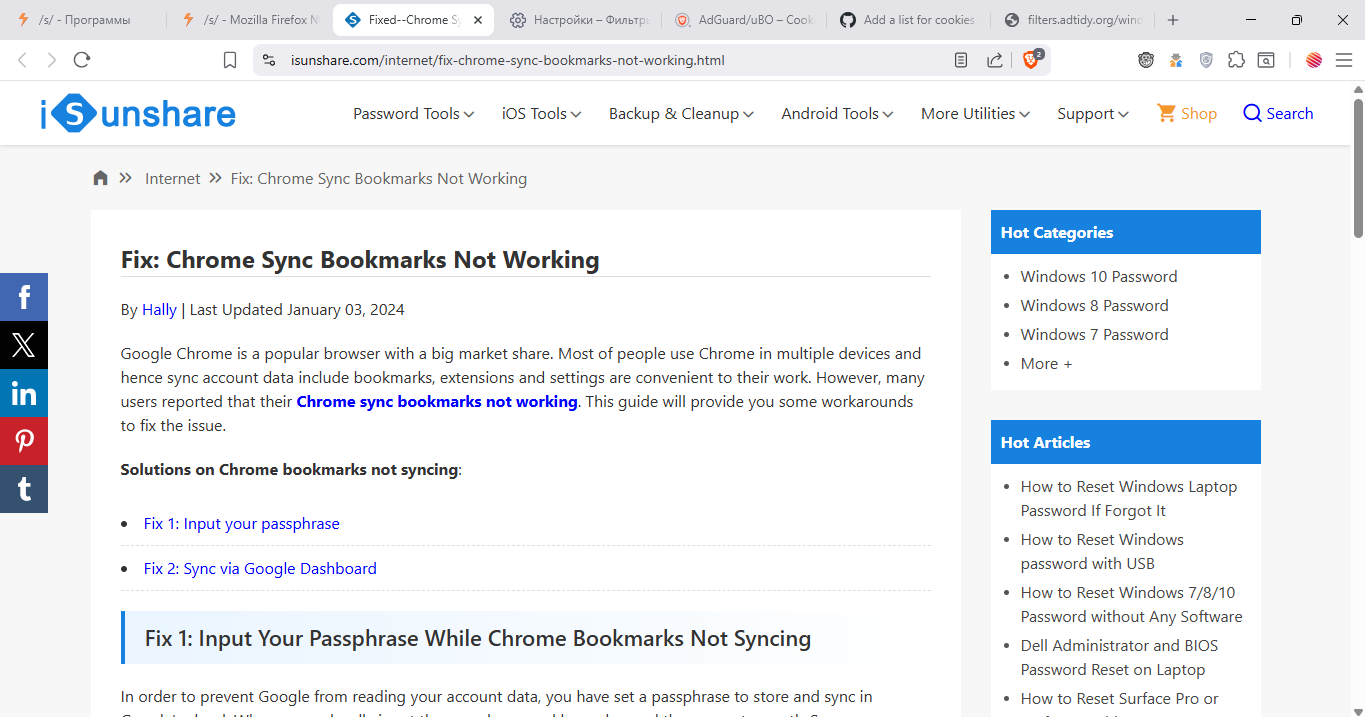
Task: Open Reset Windows 7/8/10 Password without Software article
Action: click(1132, 605)
